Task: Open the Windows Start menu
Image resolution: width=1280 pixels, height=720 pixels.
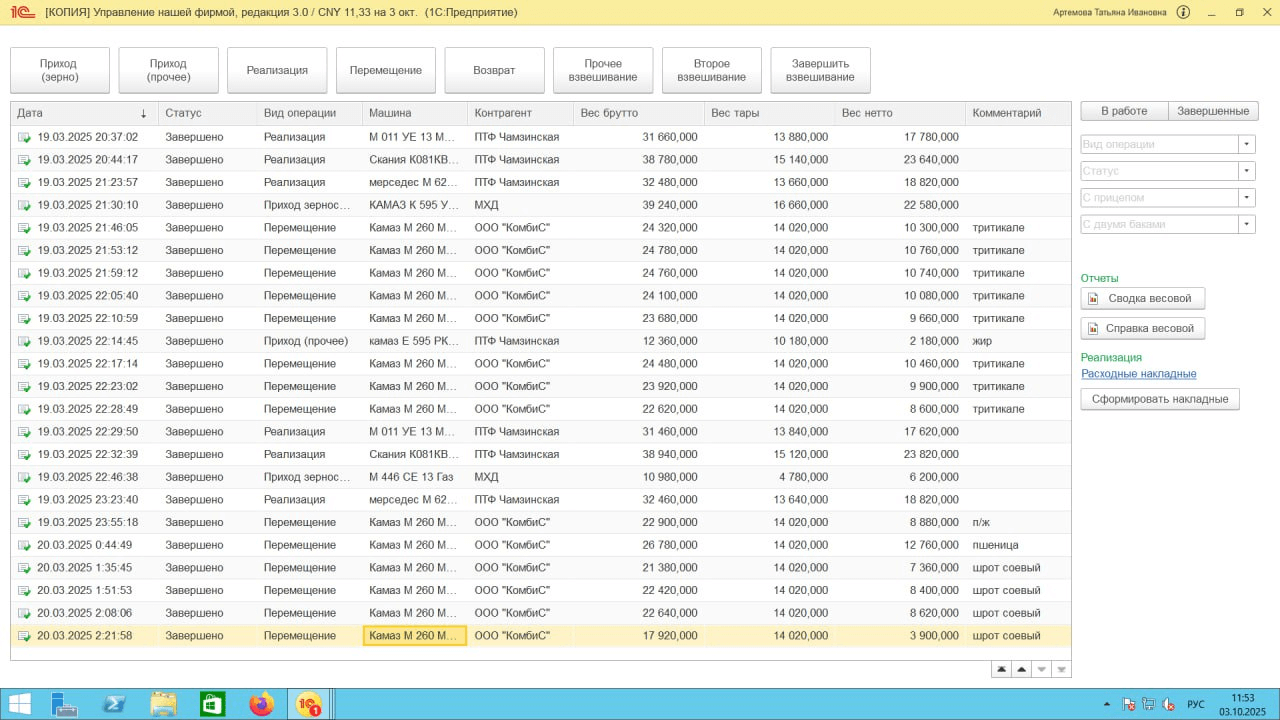Action: pyautogui.click(x=19, y=704)
